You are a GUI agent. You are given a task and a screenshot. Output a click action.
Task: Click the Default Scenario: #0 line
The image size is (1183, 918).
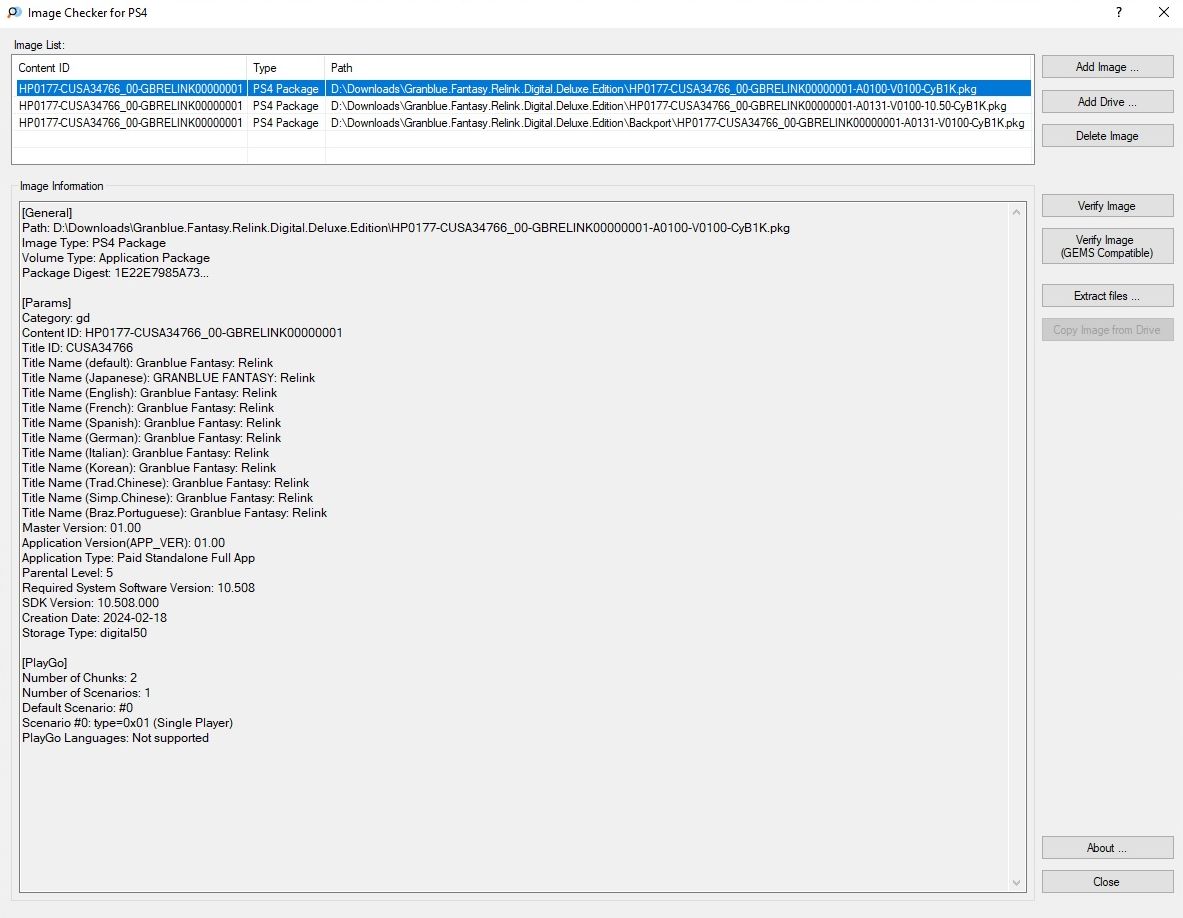78,708
